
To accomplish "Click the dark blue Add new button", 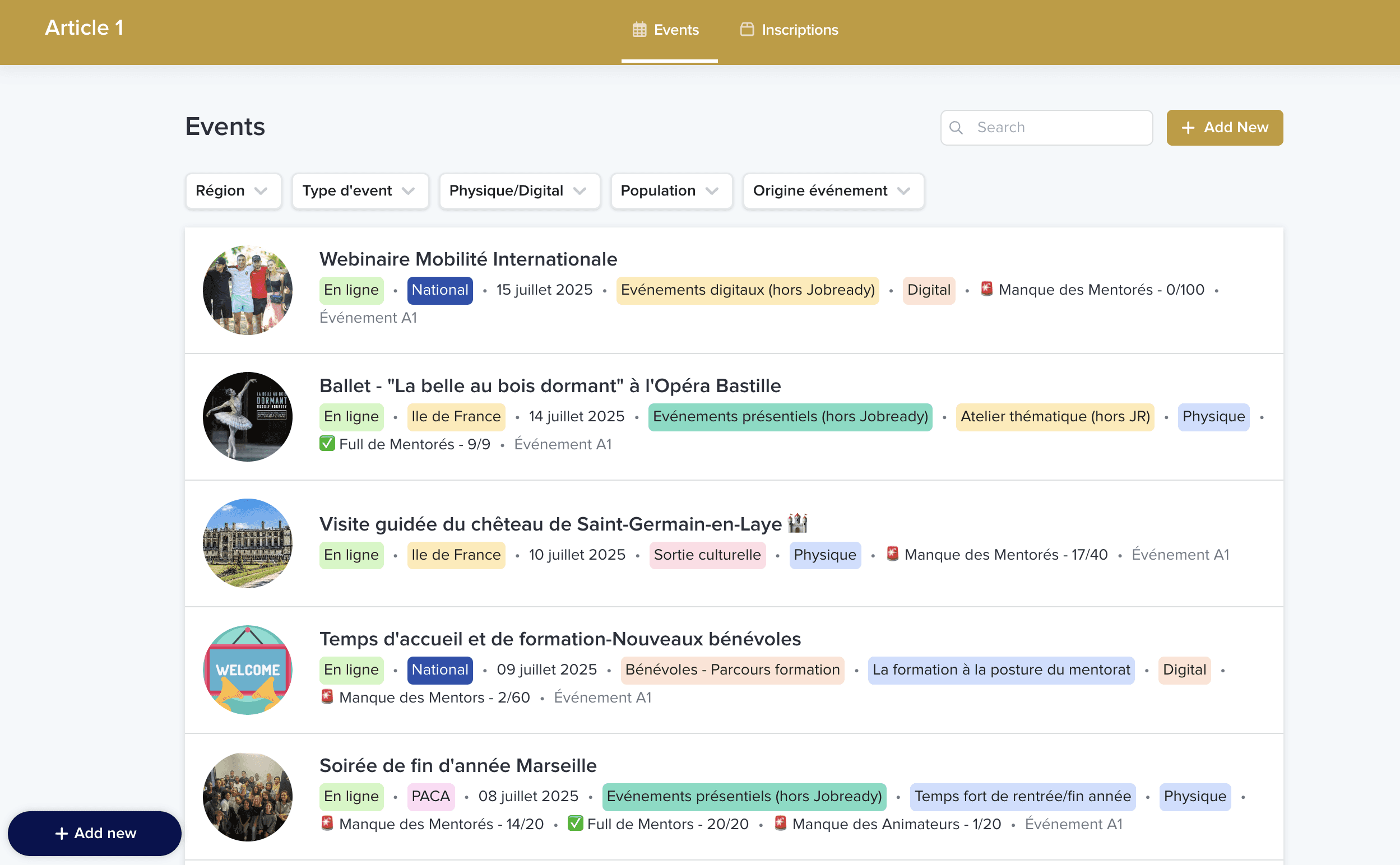I will click(94, 833).
